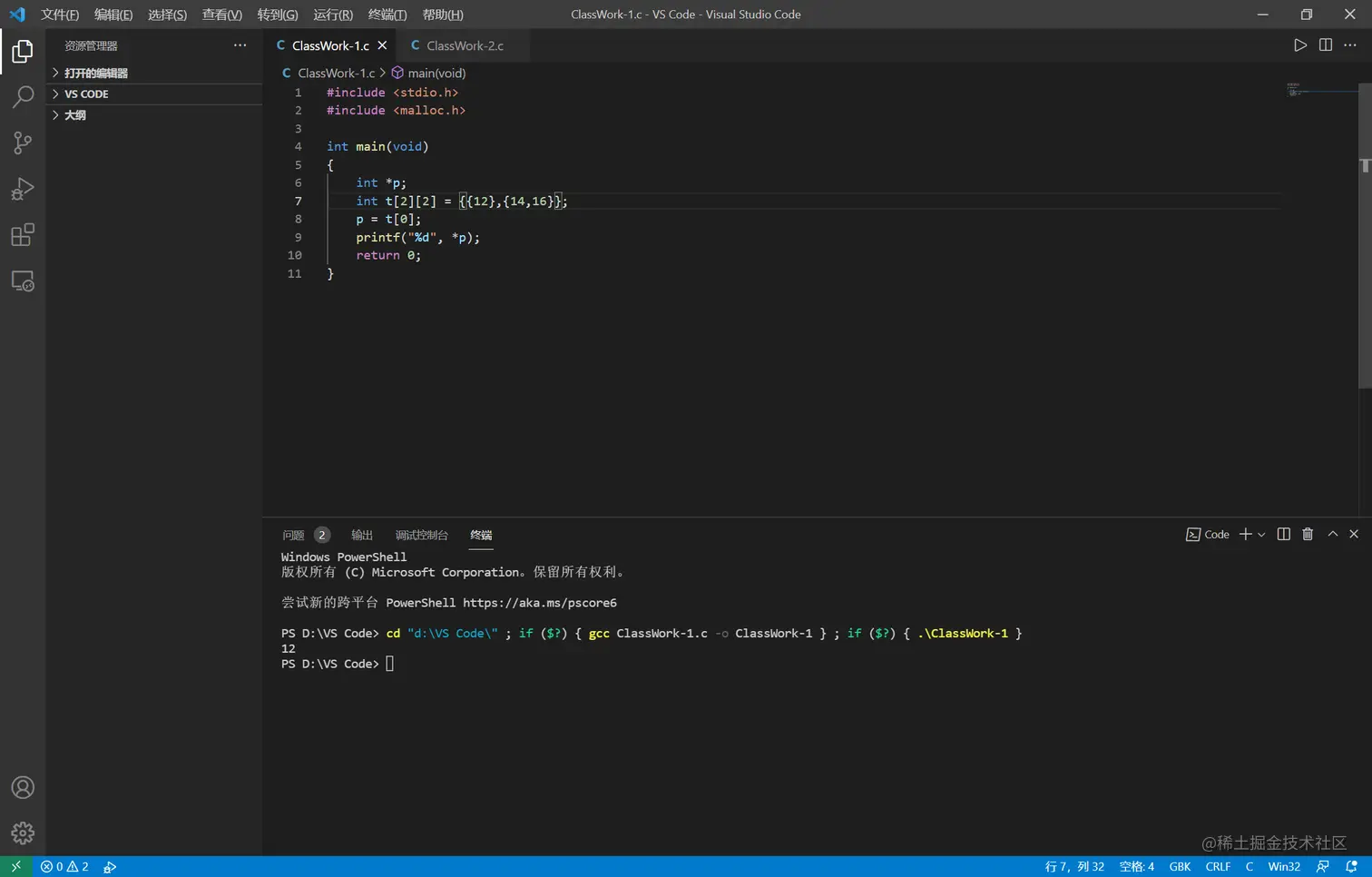The image size is (1372, 877).
Task: Click the https://aka.ms/pscore6 link in terminal
Action: [x=540, y=603]
